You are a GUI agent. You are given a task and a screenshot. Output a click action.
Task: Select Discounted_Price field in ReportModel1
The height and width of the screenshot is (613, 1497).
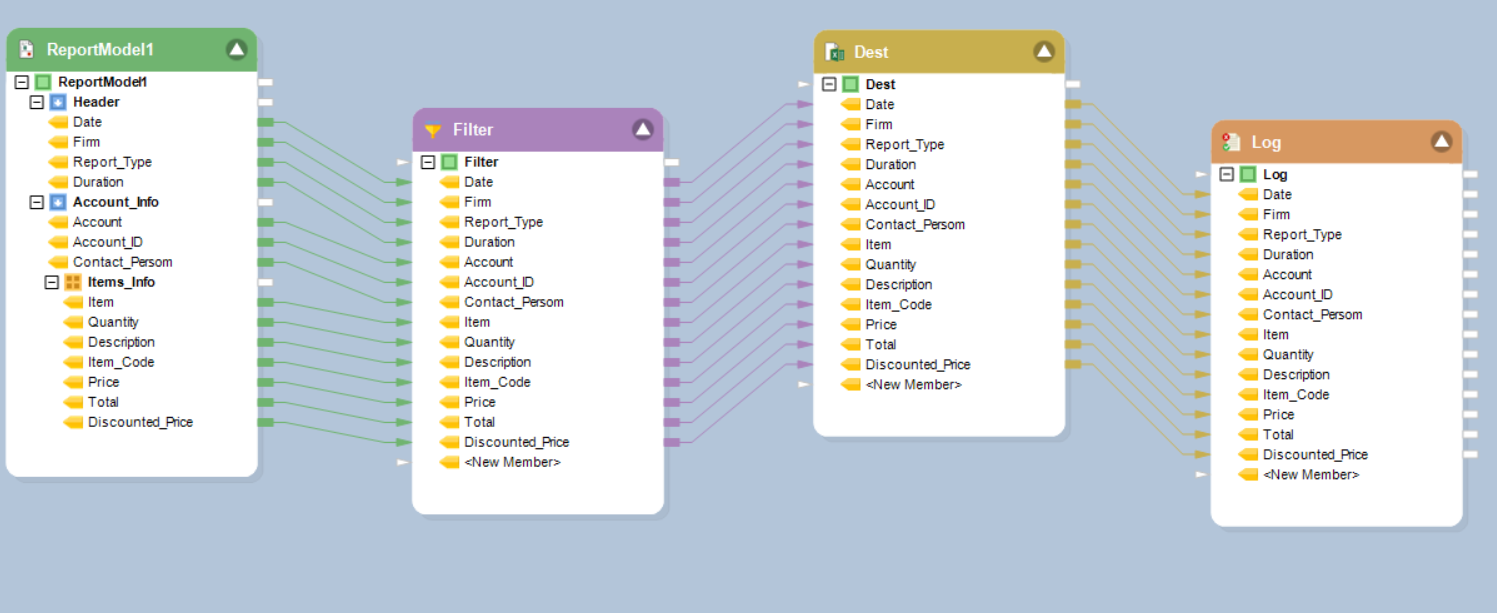[x=140, y=422]
